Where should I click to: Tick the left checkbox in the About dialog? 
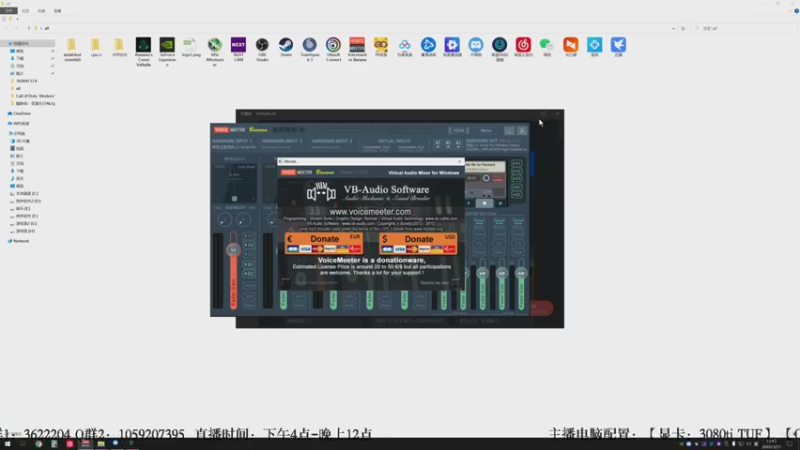(x=286, y=282)
